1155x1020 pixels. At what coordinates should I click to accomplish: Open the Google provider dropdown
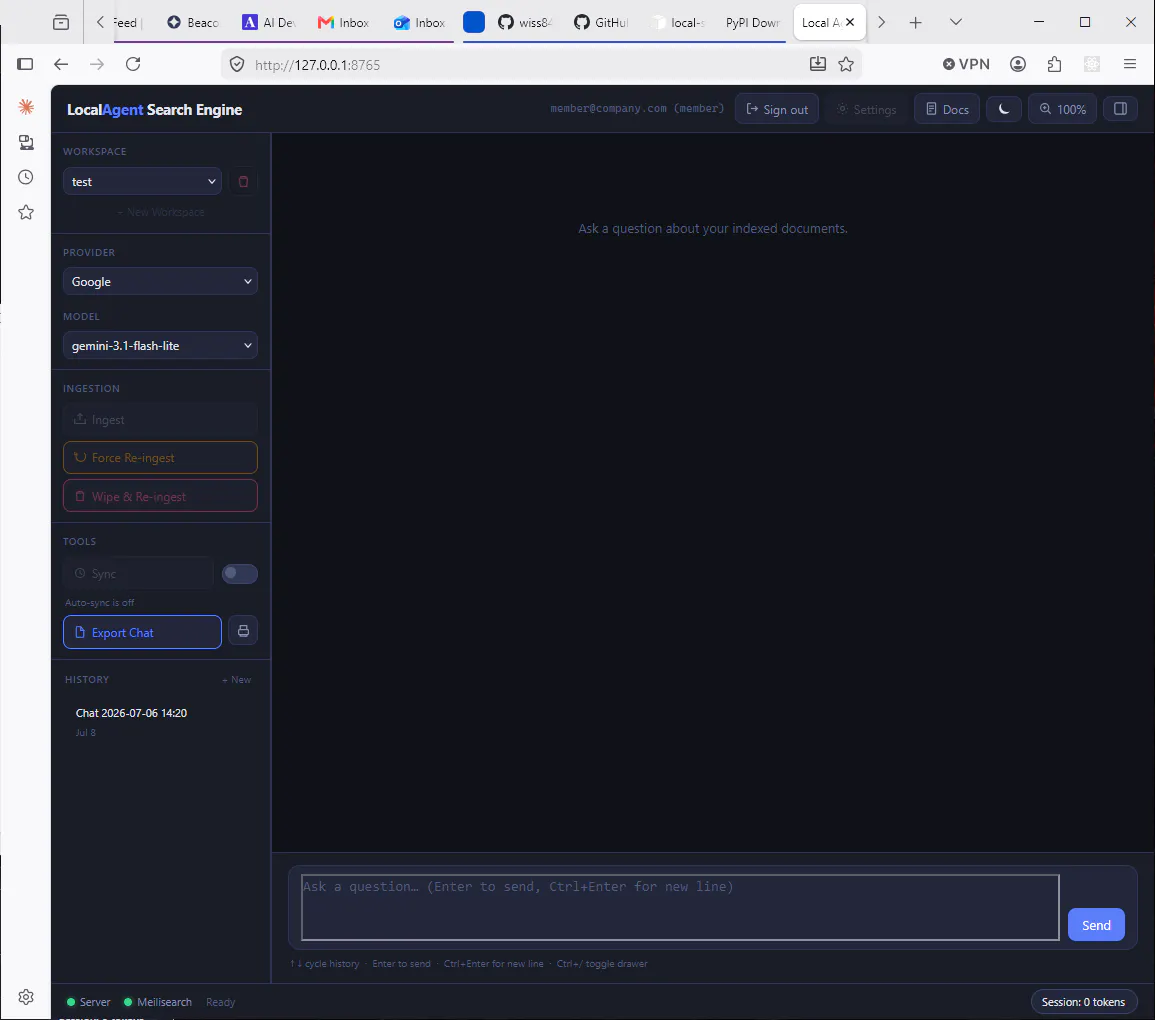coord(160,281)
